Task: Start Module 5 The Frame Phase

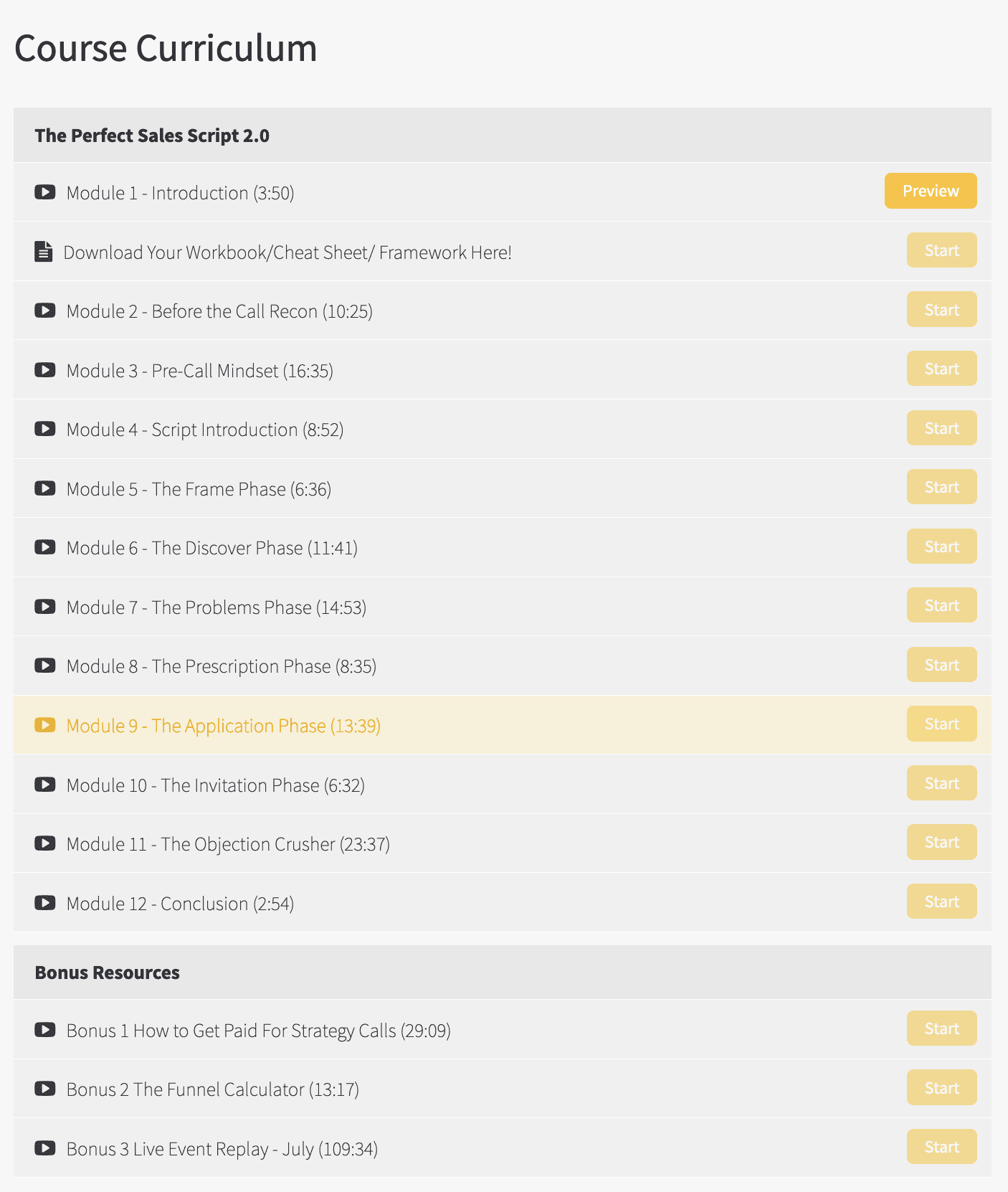Action: coord(942,487)
